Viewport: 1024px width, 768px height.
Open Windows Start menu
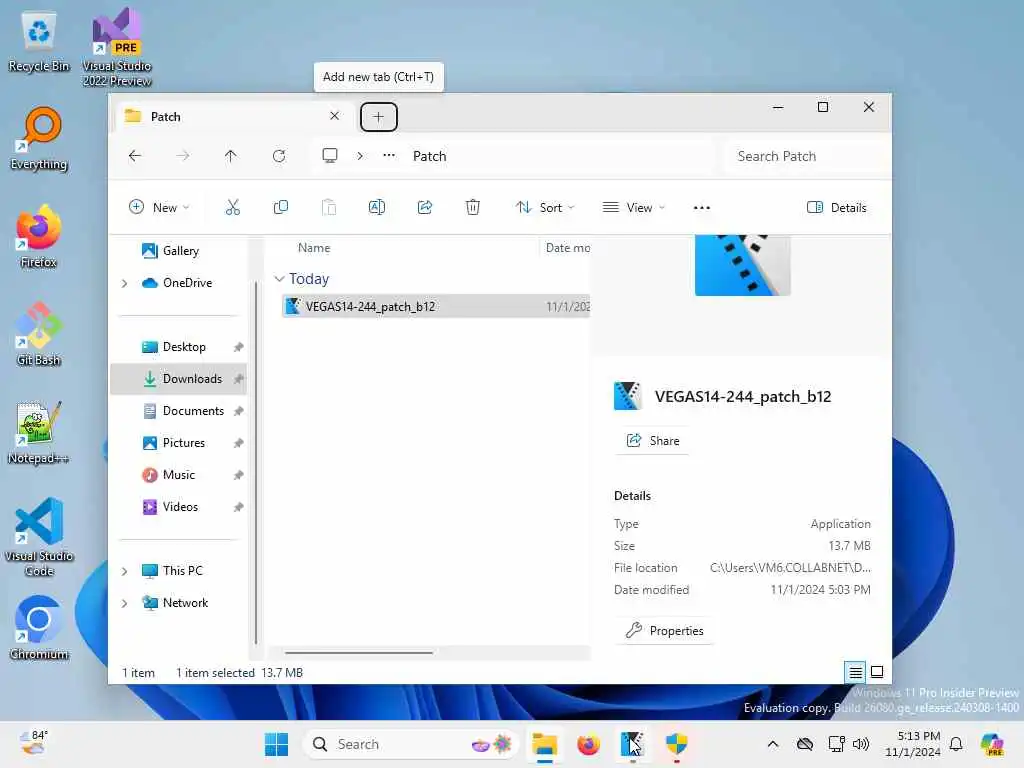tap(276, 744)
